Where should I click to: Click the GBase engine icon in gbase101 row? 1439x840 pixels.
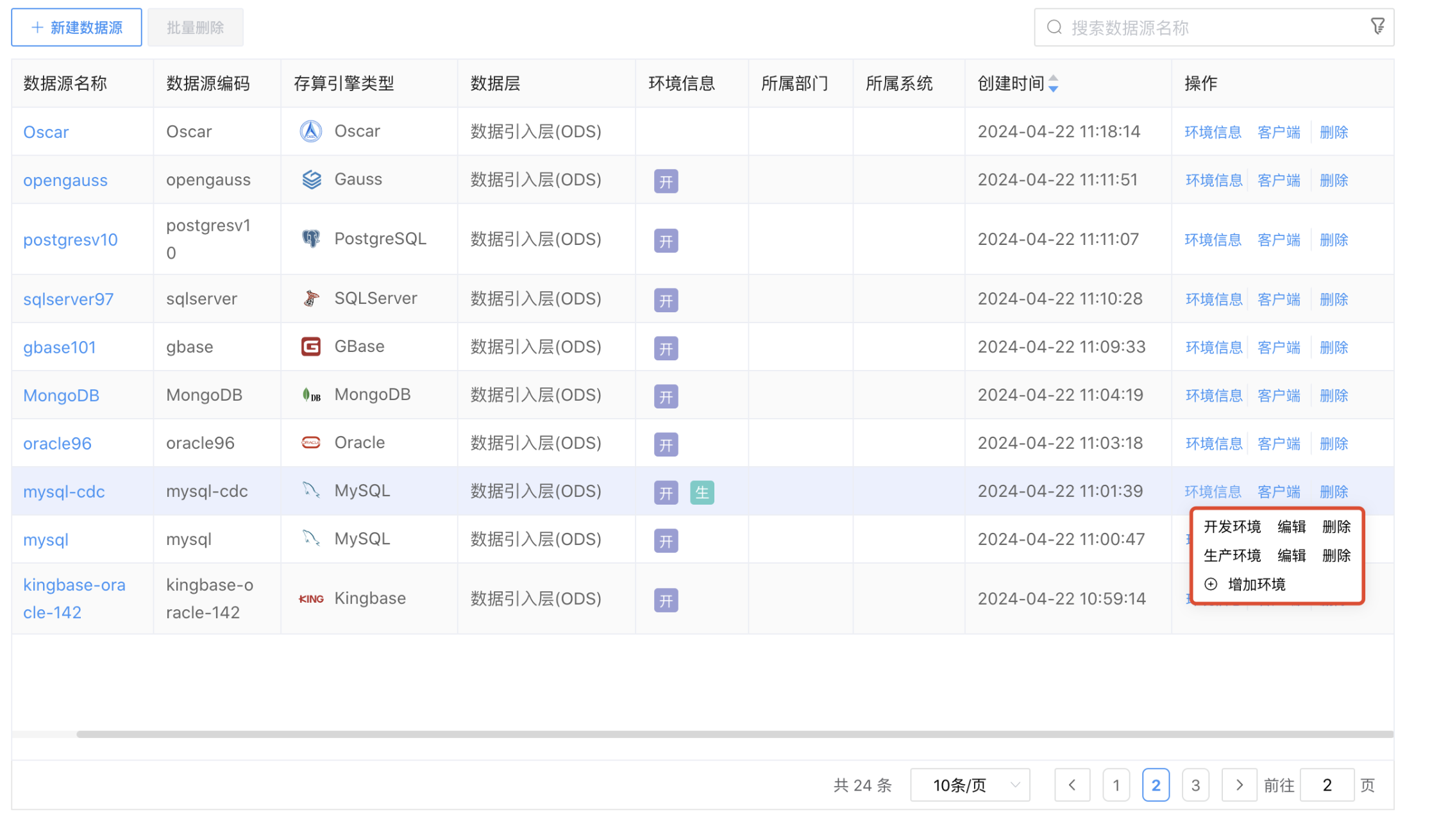pos(310,346)
